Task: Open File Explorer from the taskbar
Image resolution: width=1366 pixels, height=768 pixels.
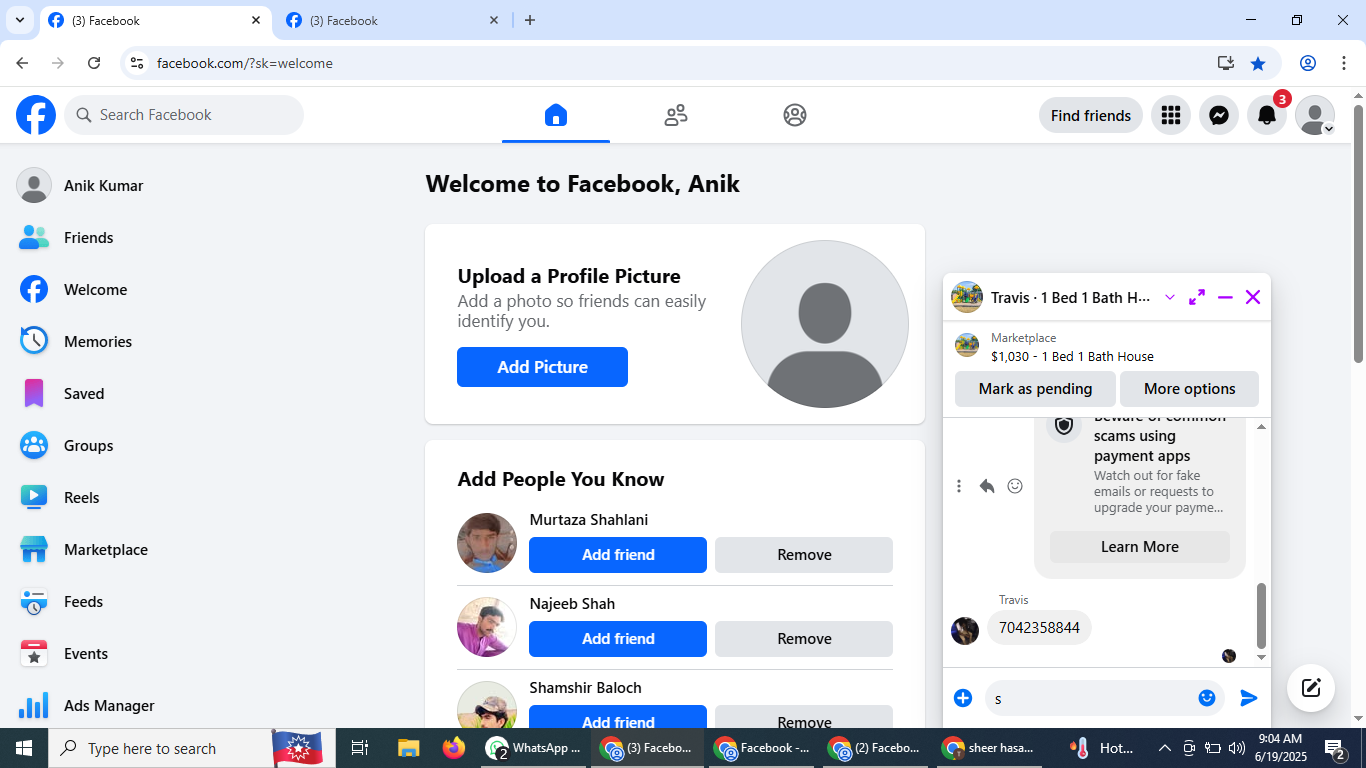Action: 408,748
